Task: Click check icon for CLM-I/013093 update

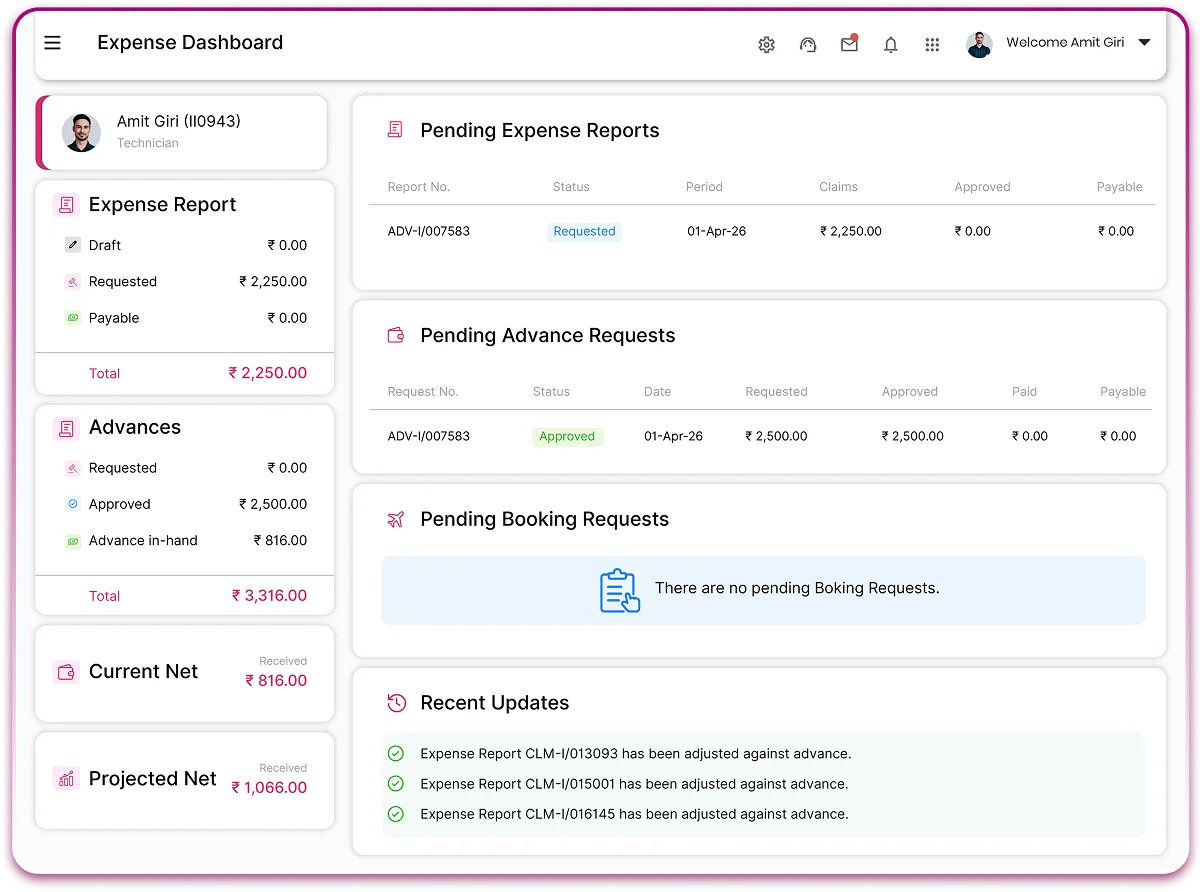Action: pos(395,754)
